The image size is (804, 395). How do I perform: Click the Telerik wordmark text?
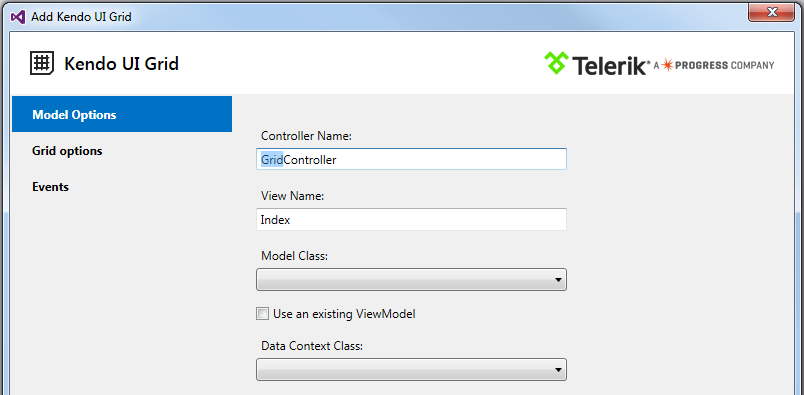[610, 65]
